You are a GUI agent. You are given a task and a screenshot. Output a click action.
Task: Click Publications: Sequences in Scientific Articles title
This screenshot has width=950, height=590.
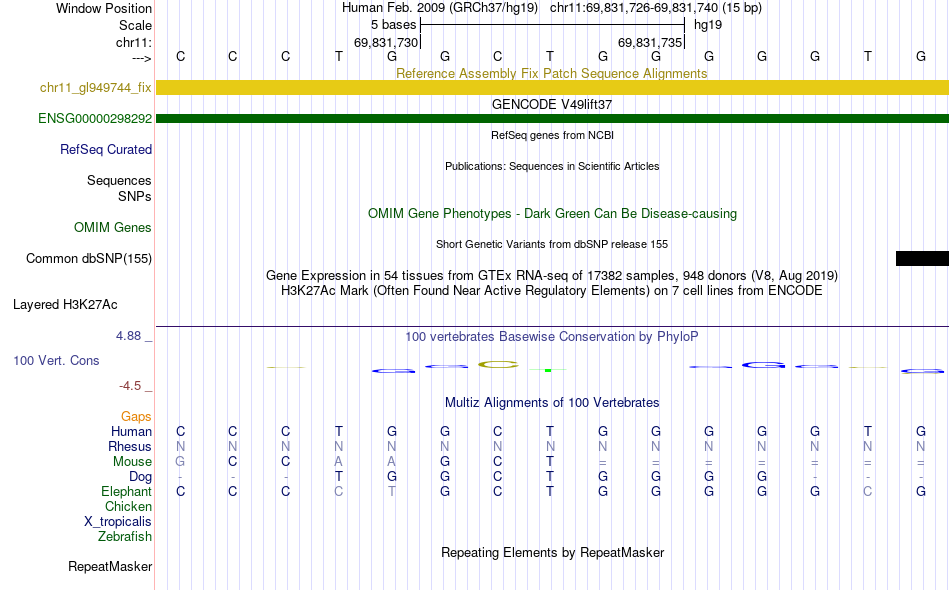click(552, 166)
